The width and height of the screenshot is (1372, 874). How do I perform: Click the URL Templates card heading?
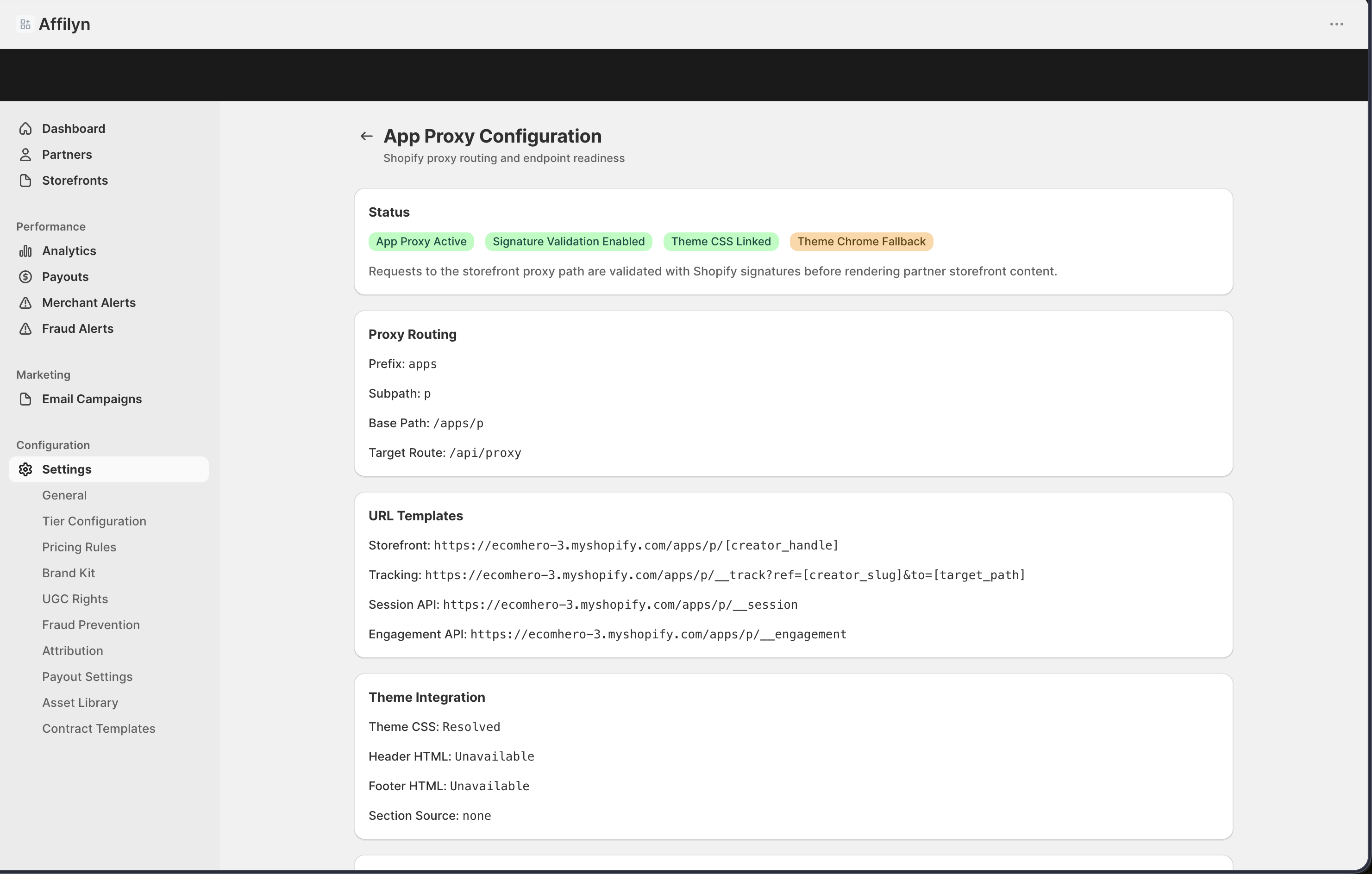(x=416, y=516)
